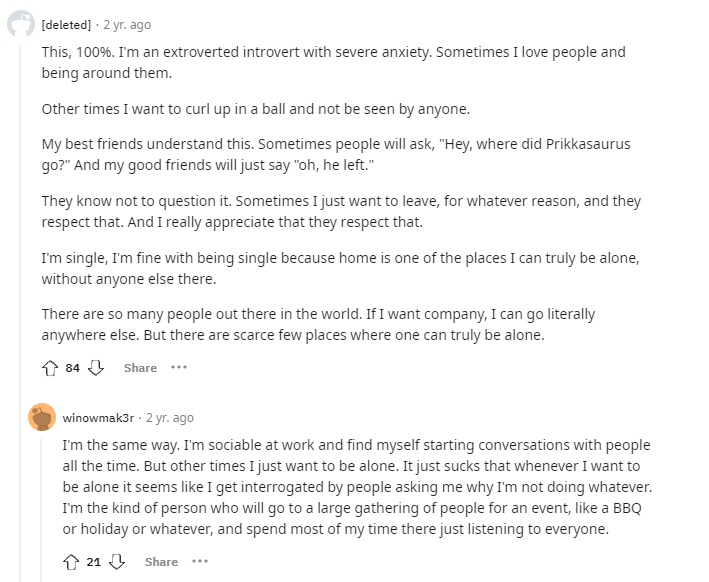Upvote the deleted user's comment with 84 points

(50, 368)
